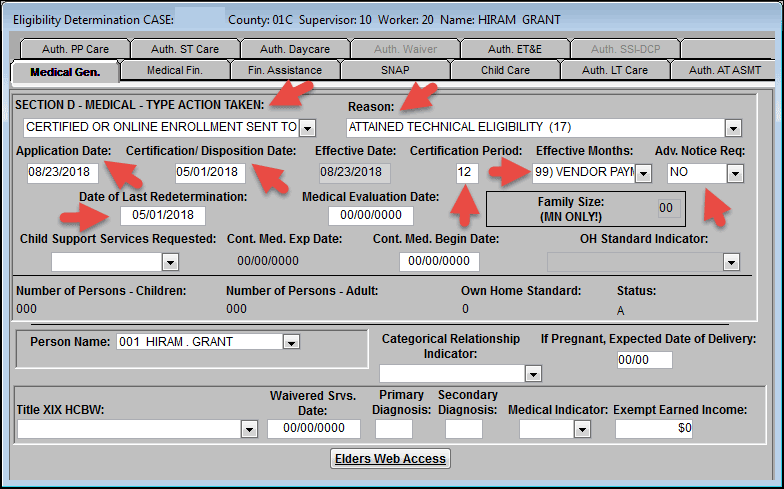Click the Cont. Med. Begin Date field
Screen dimensions: 784x489
click(x=439, y=262)
